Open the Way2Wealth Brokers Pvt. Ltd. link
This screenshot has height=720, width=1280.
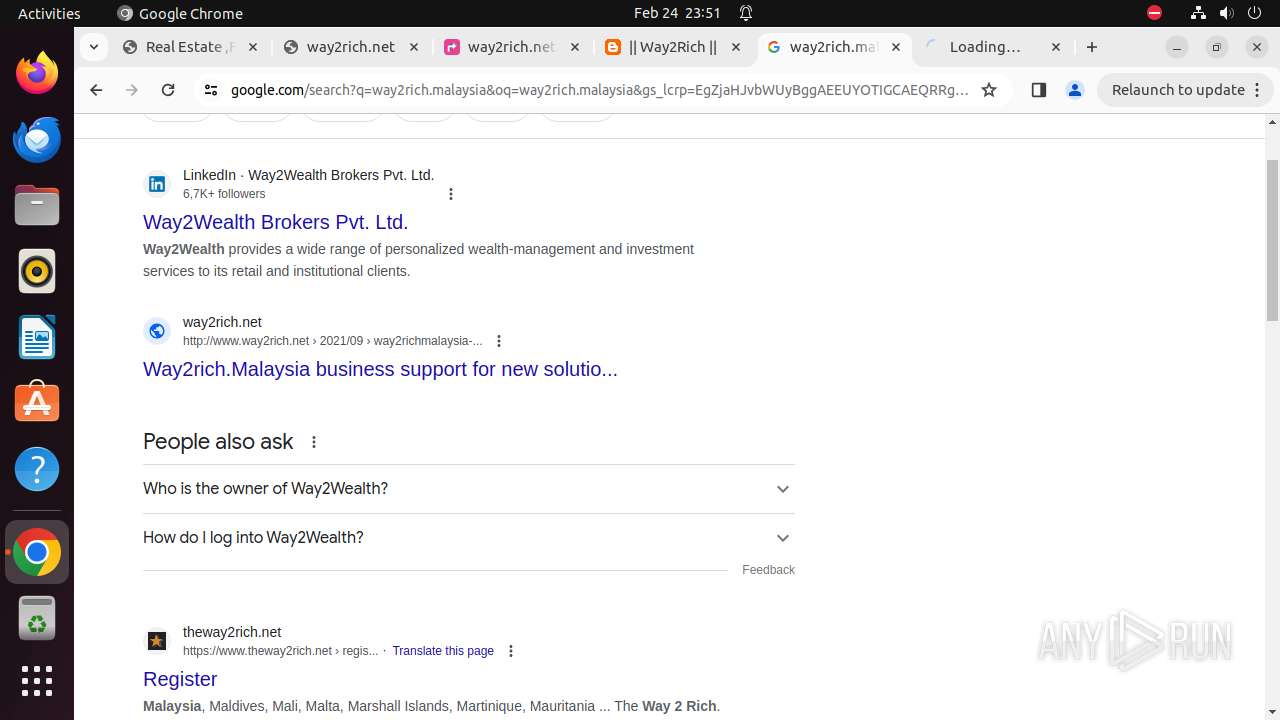click(276, 222)
